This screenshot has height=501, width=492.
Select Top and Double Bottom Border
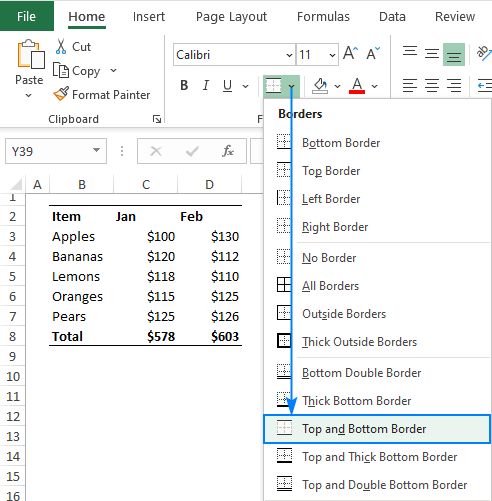click(377, 485)
